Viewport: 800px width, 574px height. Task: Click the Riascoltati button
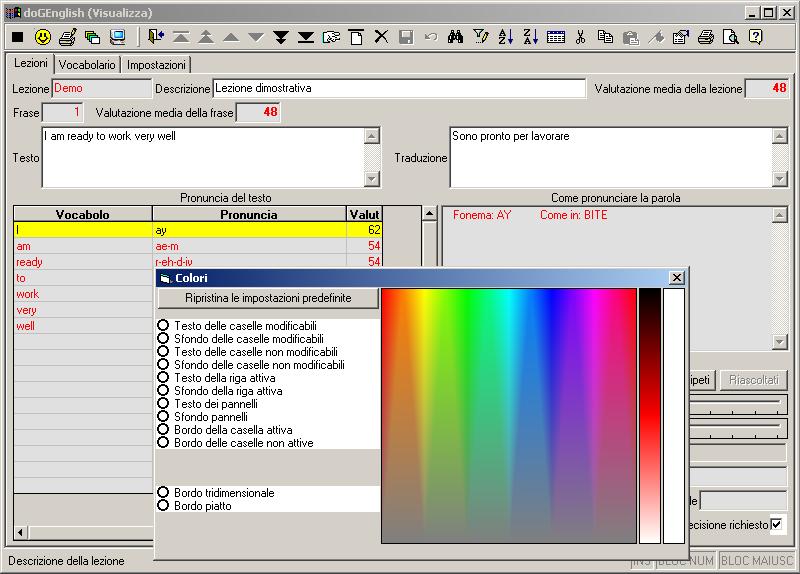(x=754, y=380)
